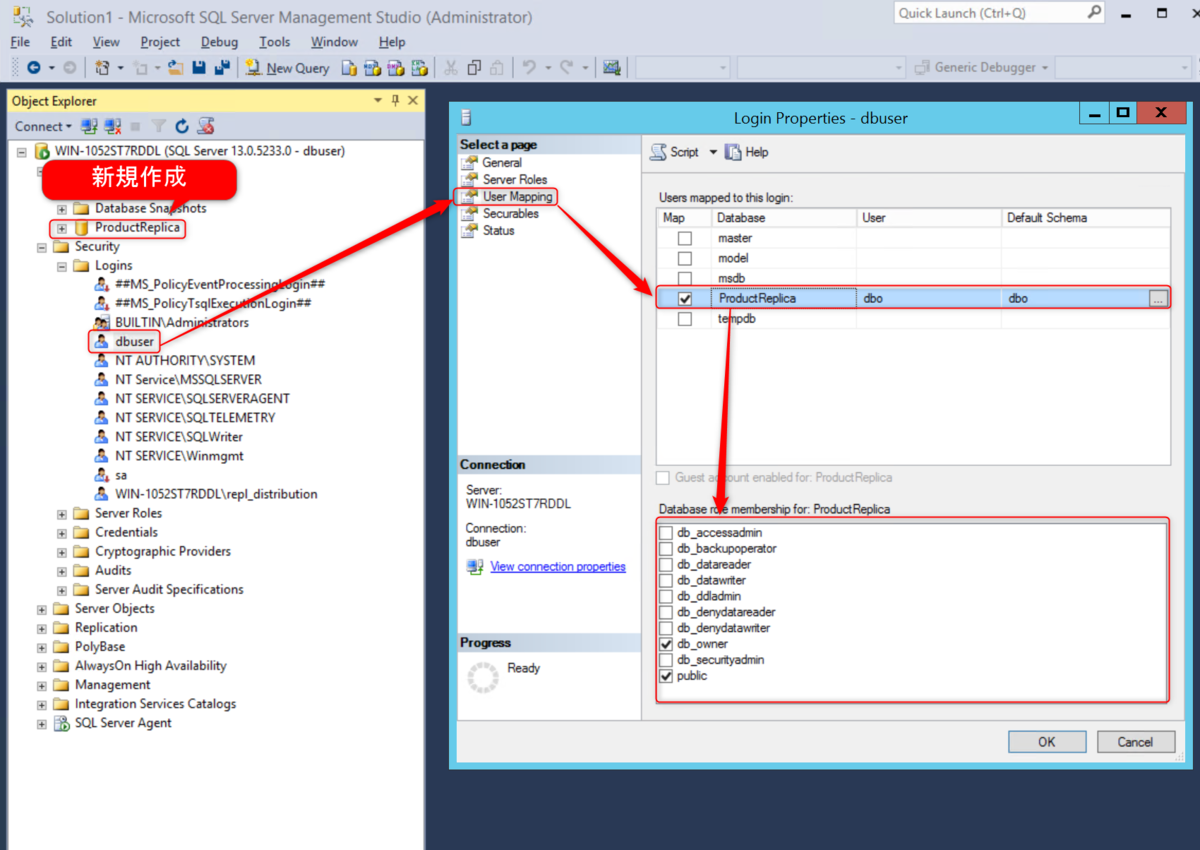Click the Cancel button
The width and height of the screenshot is (1200, 850).
(1135, 742)
